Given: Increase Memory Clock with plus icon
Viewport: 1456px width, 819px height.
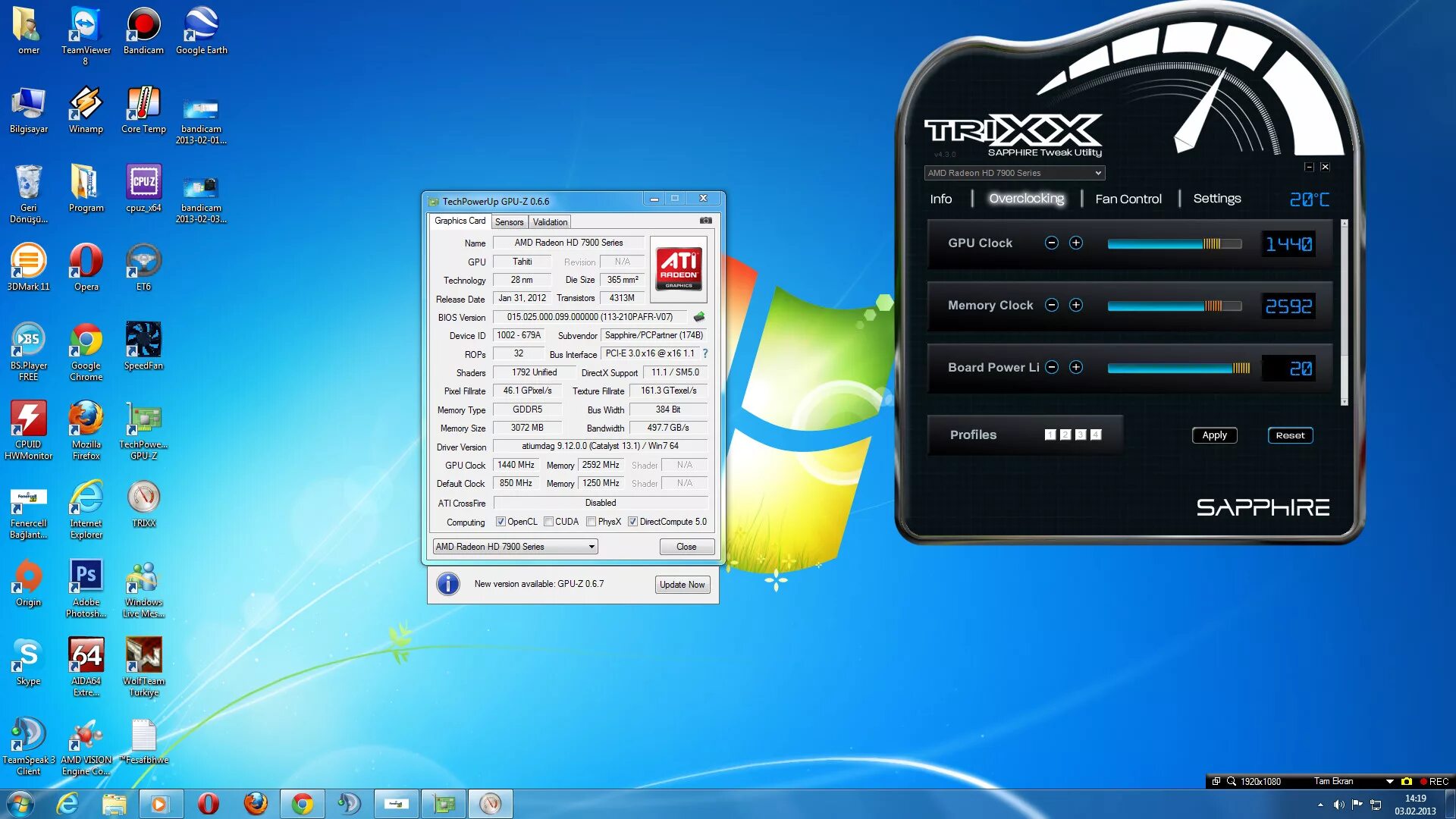Looking at the screenshot, I should [x=1075, y=305].
